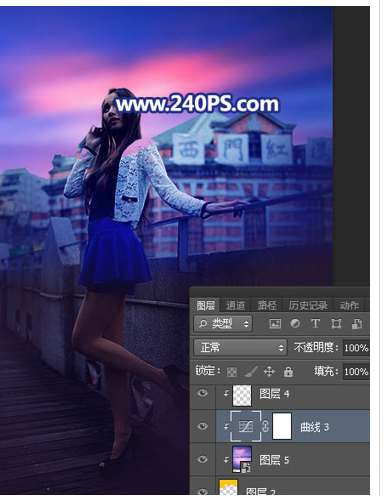Switch to the 路径 tab
The height and width of the screenshot is (496, 384).
[x=267, y=305]
